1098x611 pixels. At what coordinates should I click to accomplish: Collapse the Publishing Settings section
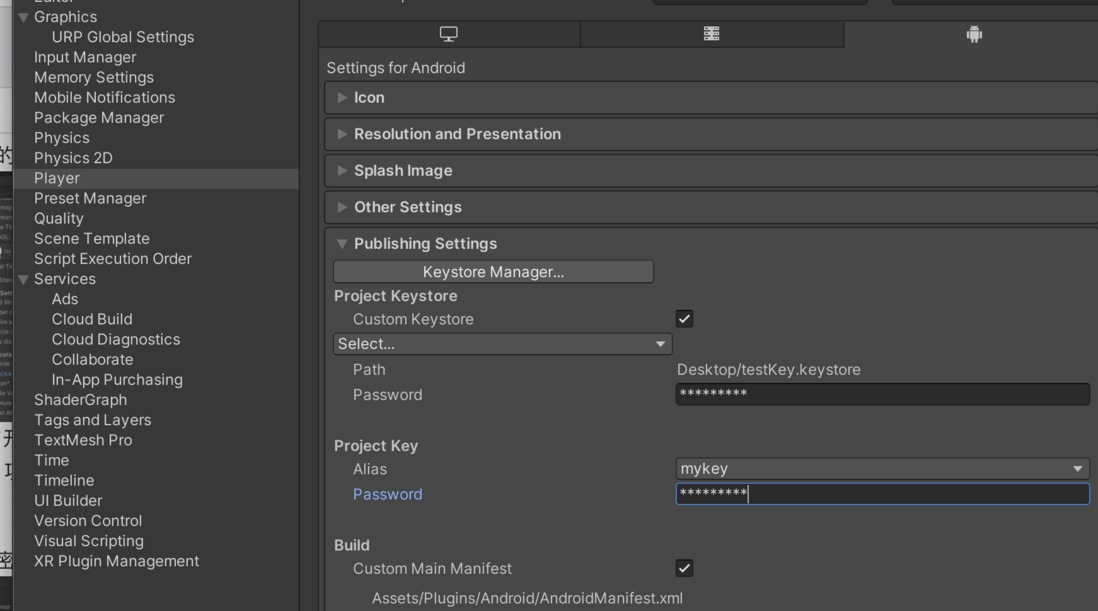[341, 243]
